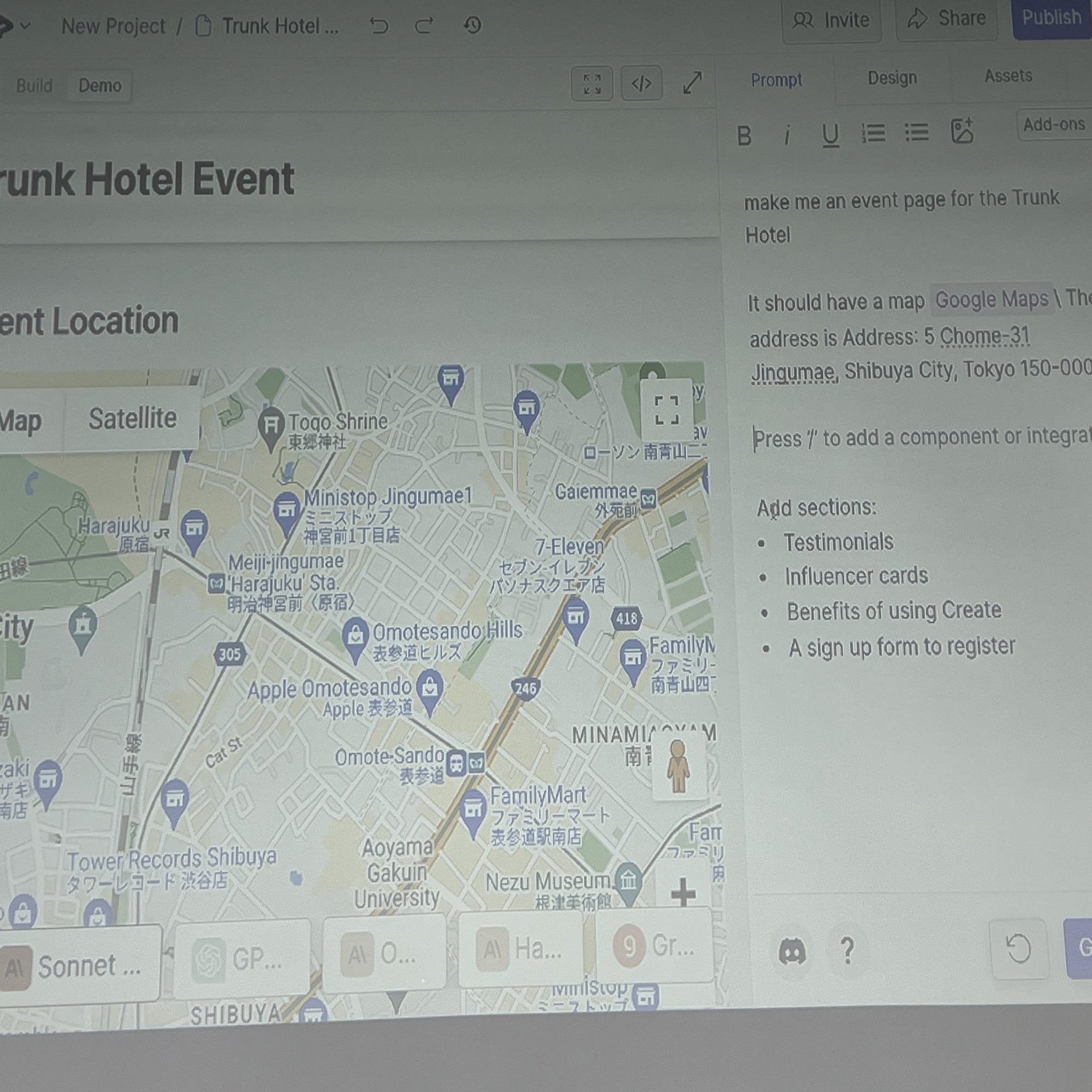Switch to Demo mode
This screenshot has height=1092, width=1092.
coord(99,86)
